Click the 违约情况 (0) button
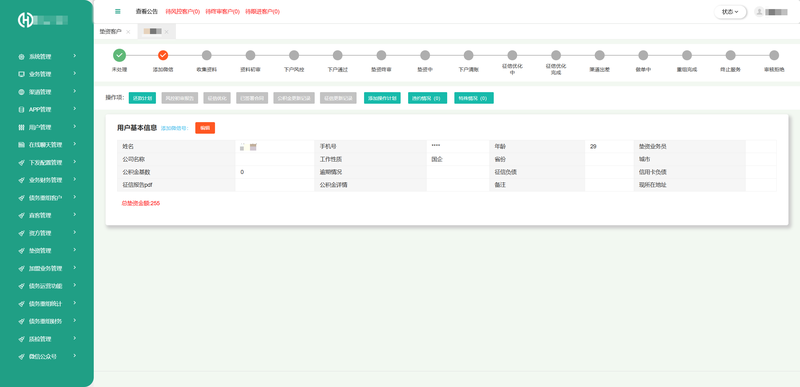 (x=428, y=98)
